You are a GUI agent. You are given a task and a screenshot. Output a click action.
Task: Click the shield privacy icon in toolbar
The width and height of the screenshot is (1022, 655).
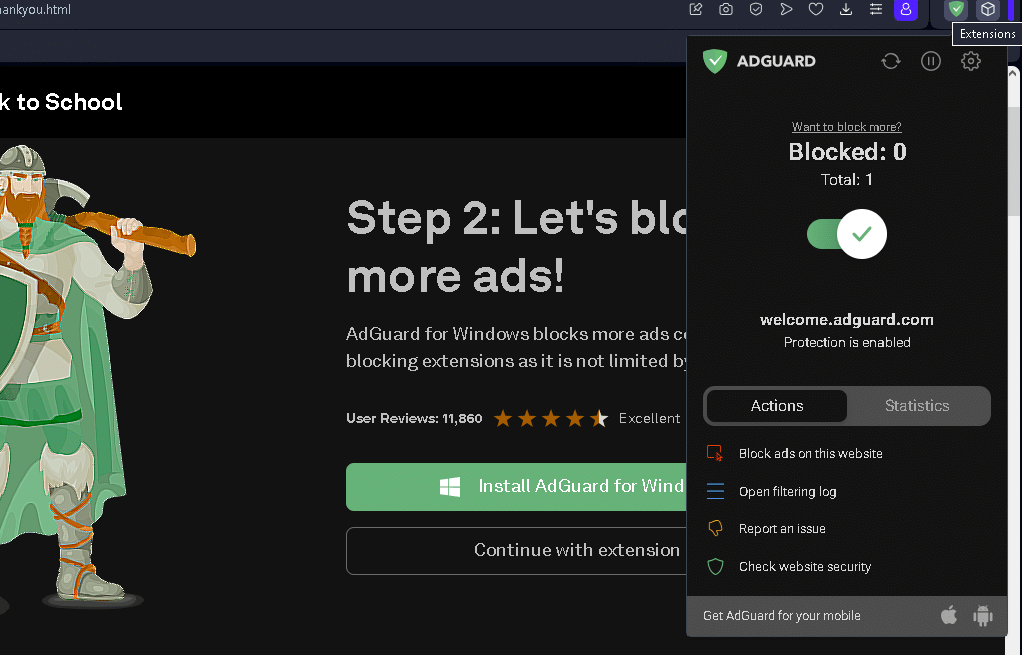coord(756,9)
